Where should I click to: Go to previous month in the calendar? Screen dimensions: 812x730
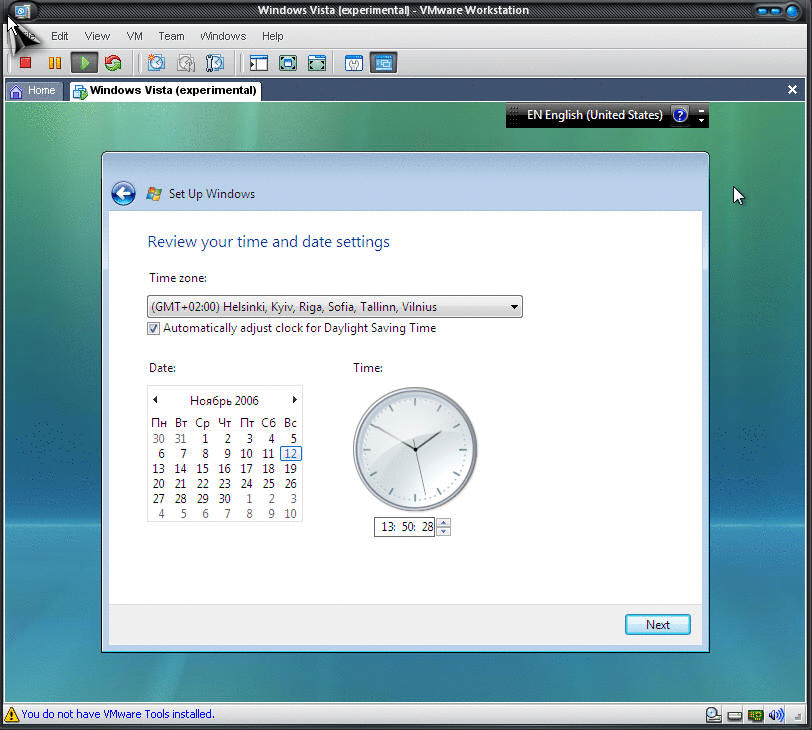pos(155,400)
